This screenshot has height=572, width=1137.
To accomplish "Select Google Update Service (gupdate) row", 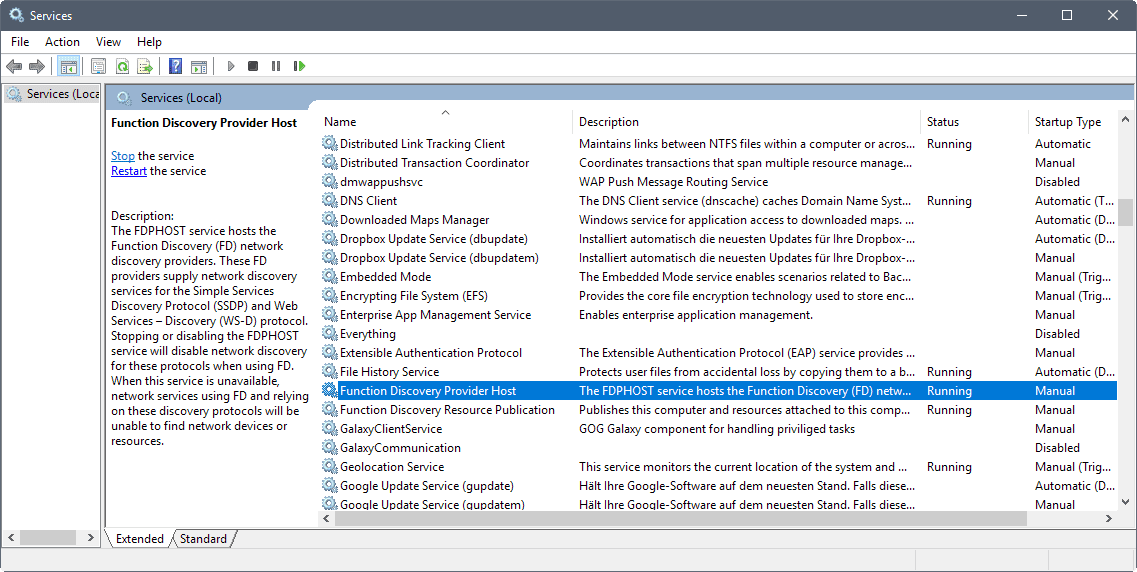I will tap(718, 486).
